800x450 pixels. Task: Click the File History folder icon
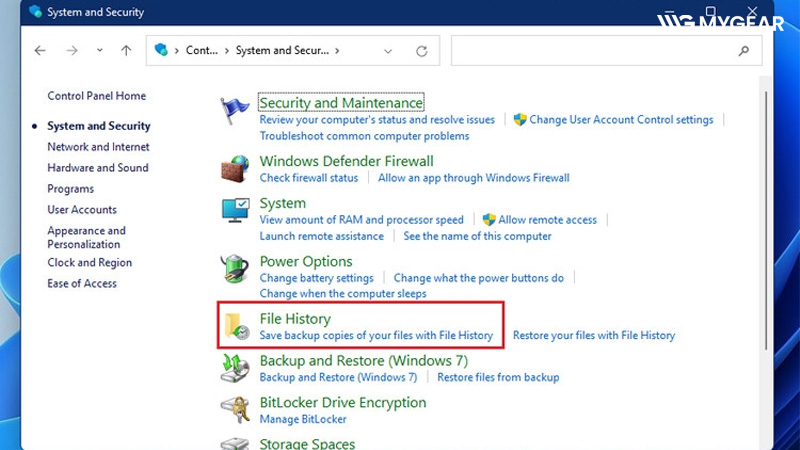tap(238, 327)
